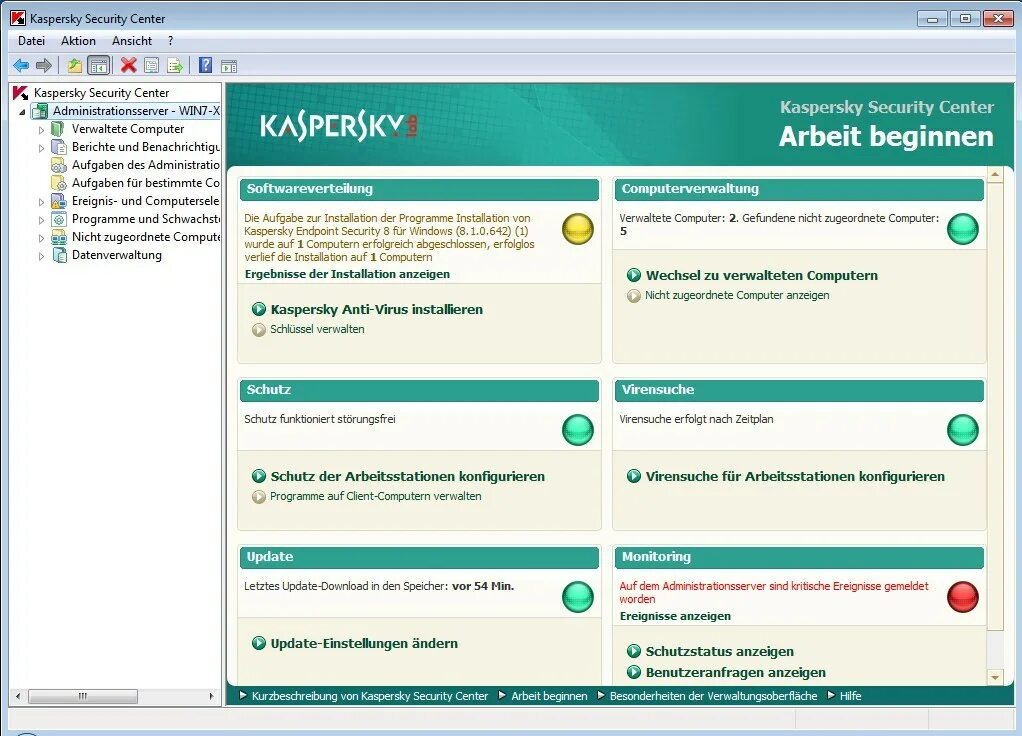Open Kurzbeschreibung von Kaspersky Security Center
The width and height of the screenshot is (1022, 736).
click(370, 696)
